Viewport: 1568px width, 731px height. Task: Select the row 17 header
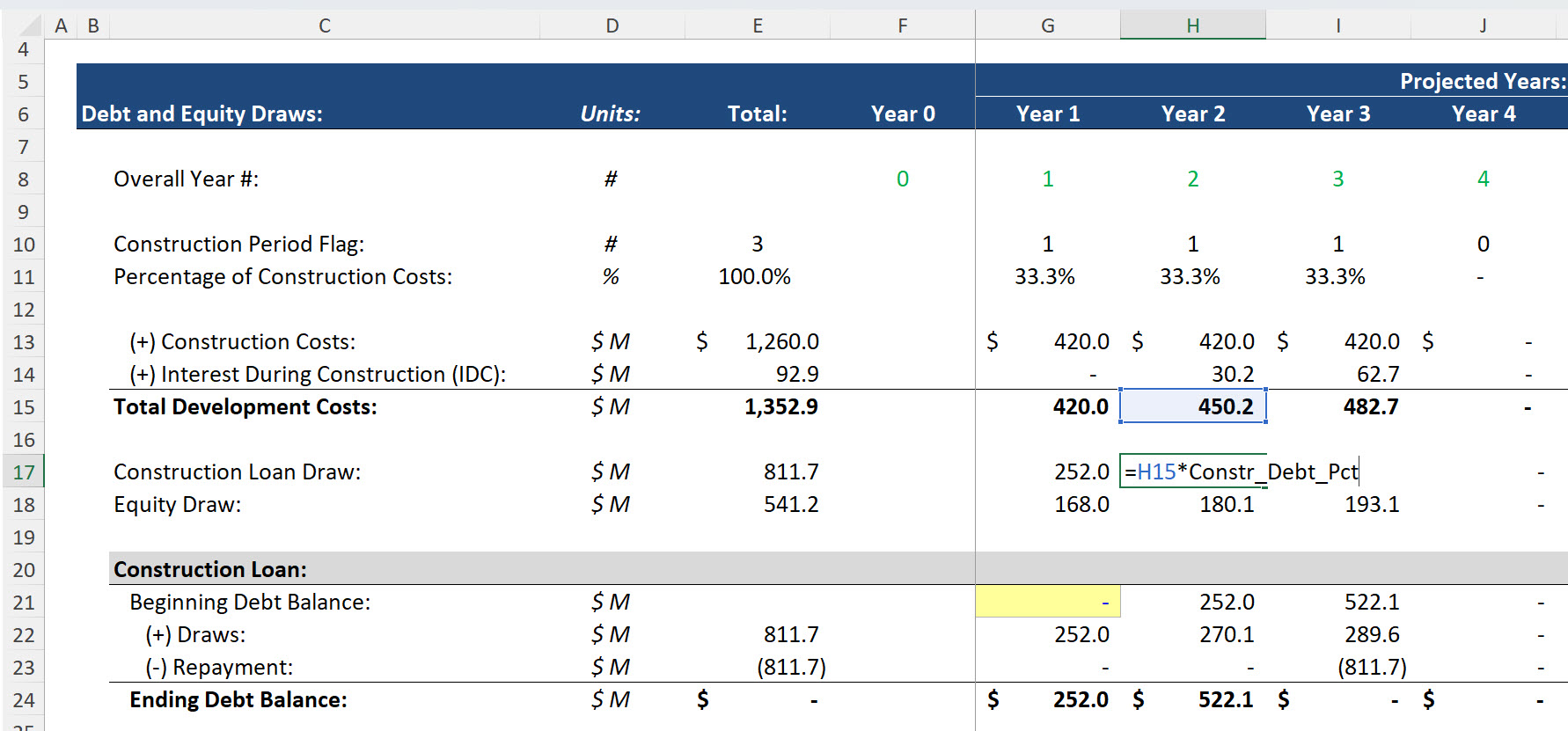23,472
